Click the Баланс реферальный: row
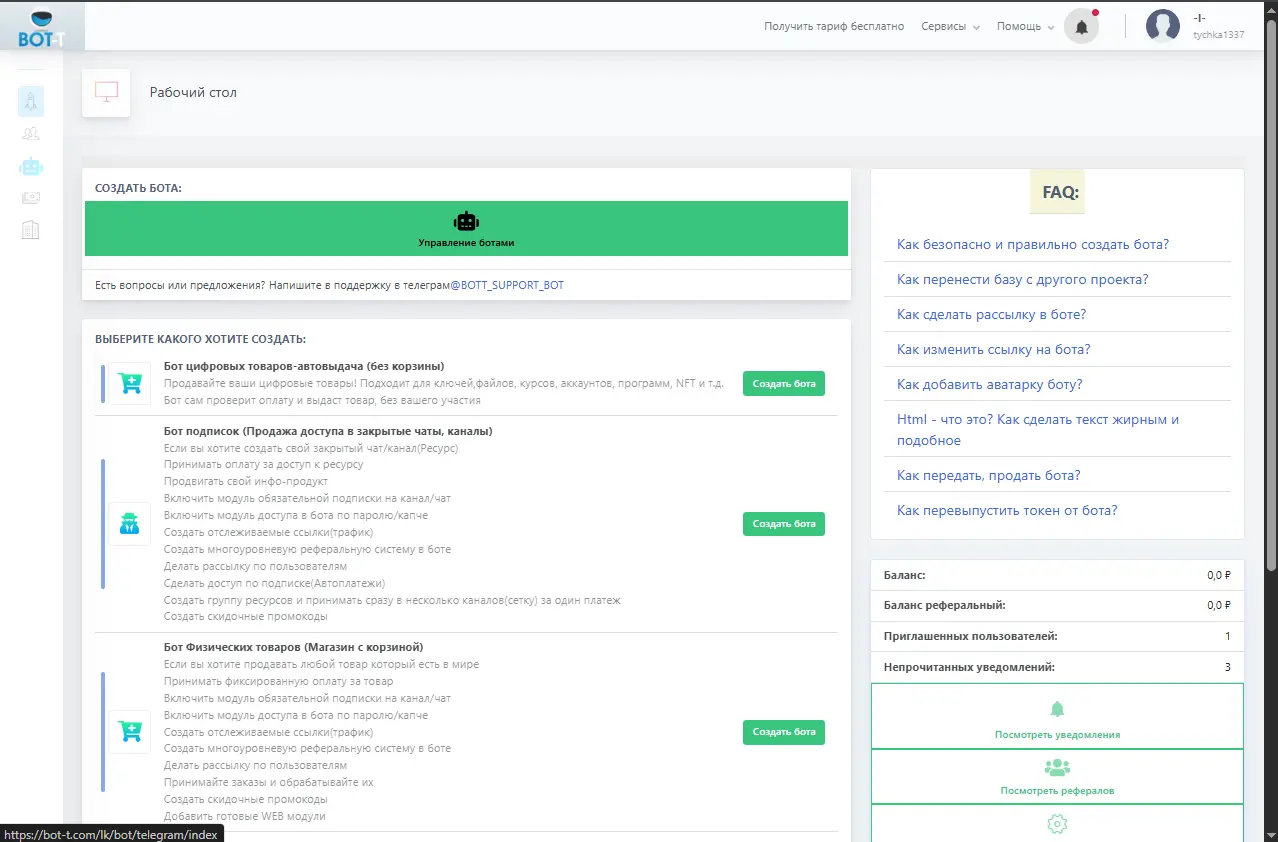Viewport: 1278px width, 842px height. 1057,605
